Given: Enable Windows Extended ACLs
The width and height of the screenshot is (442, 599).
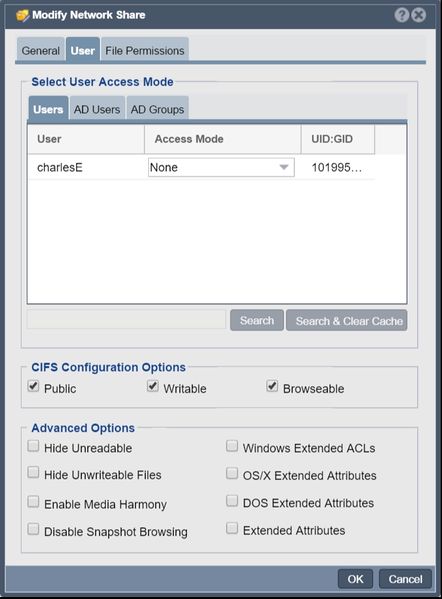Looking at the screenshot, I should pyautogui.click(x=232, y=446).
